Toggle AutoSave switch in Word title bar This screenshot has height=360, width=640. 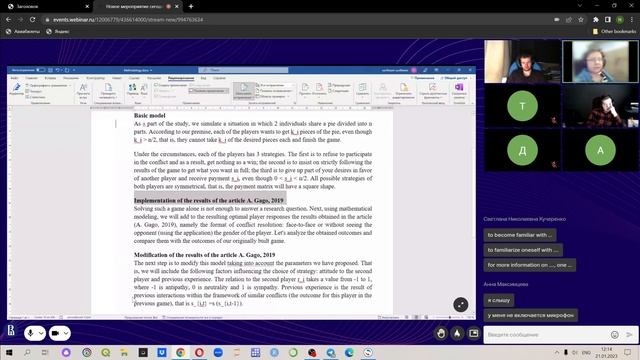(x=40, y=70)
